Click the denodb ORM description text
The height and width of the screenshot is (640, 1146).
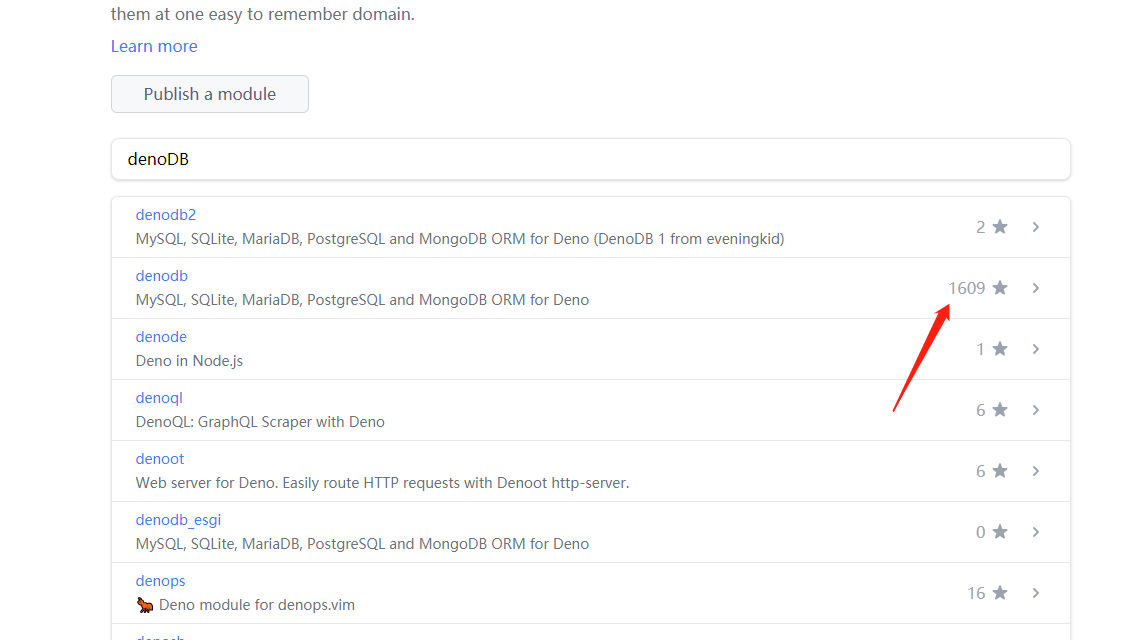click(x=362, y=300)
